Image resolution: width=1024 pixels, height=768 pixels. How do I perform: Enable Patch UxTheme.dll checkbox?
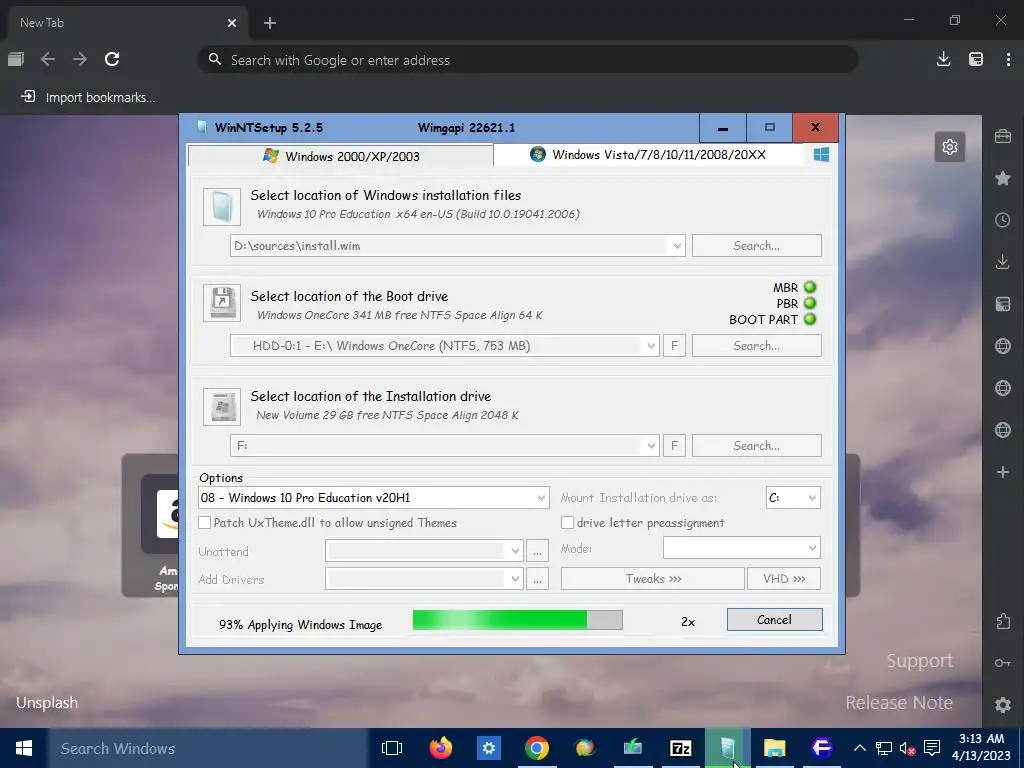coord(204,522)
